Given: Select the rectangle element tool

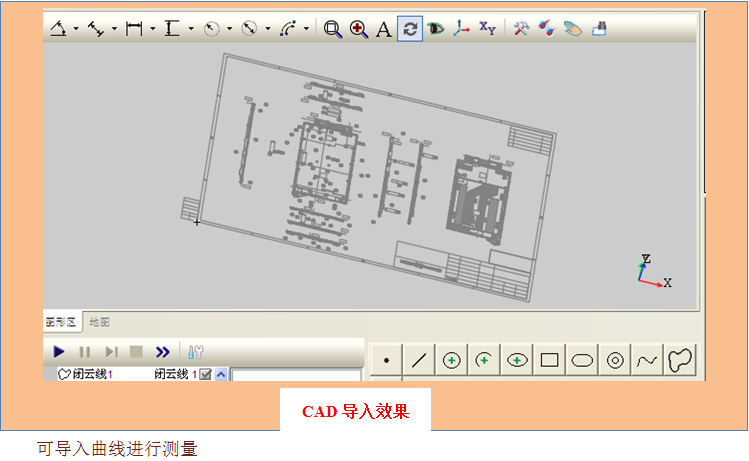Looking at the screenshot, I should [x=549, y=360].
